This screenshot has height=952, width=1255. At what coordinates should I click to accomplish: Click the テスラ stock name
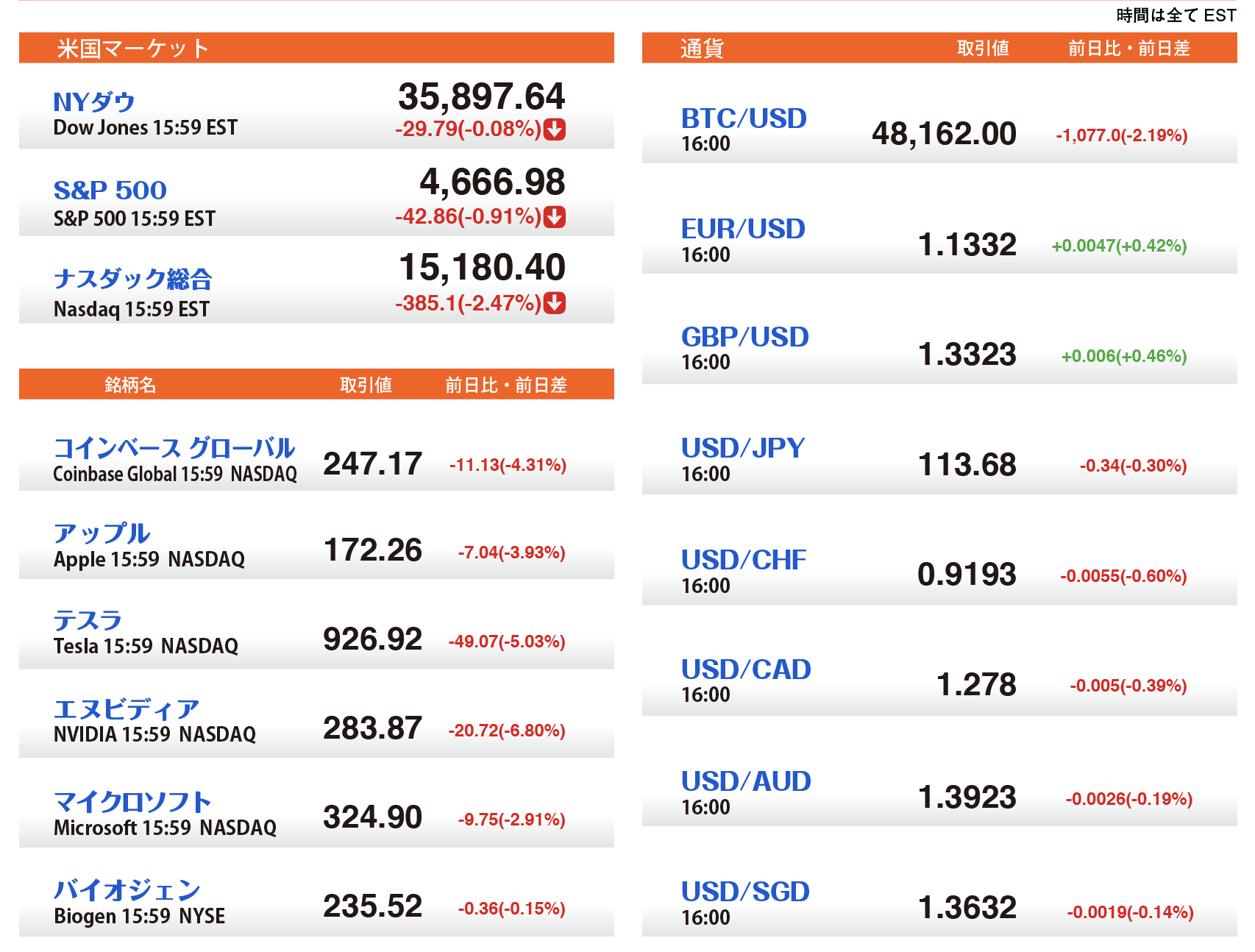pos(88,620)
